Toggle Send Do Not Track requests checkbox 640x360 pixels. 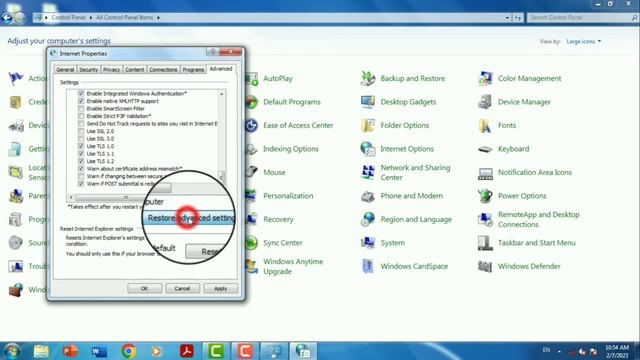(81, 123)
